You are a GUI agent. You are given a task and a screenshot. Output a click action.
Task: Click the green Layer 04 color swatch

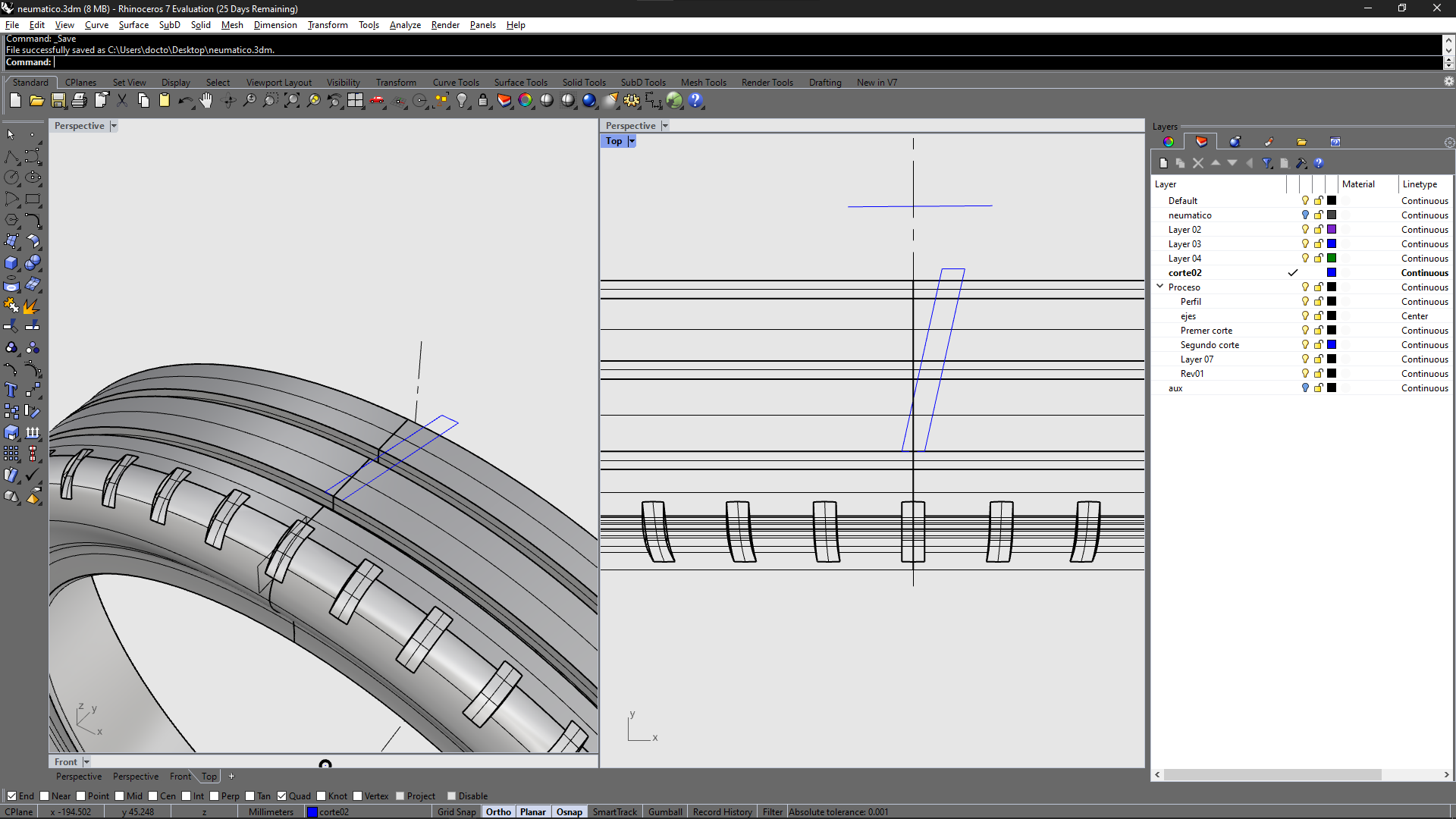pos(1332,258)
